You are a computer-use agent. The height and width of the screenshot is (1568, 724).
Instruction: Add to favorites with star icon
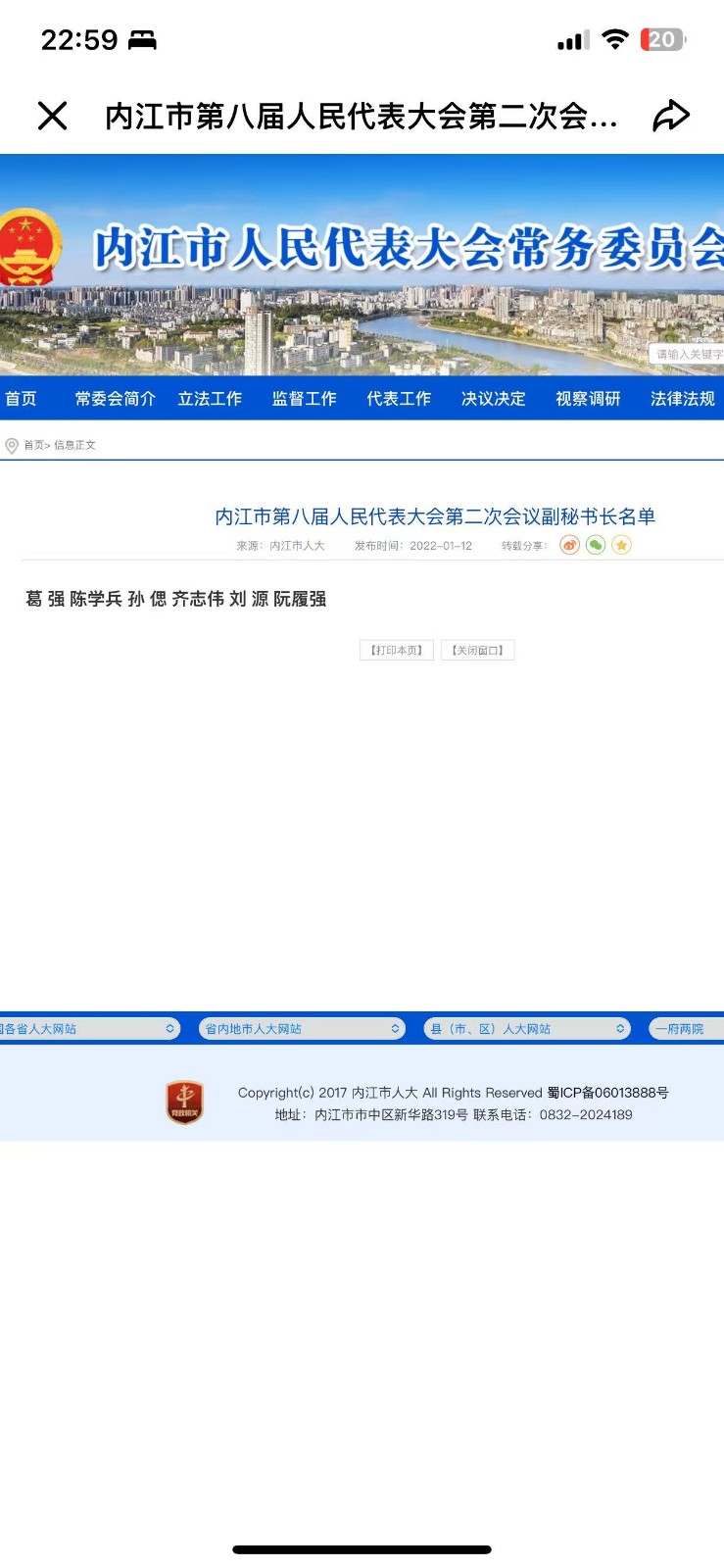(x=621, y=545)
